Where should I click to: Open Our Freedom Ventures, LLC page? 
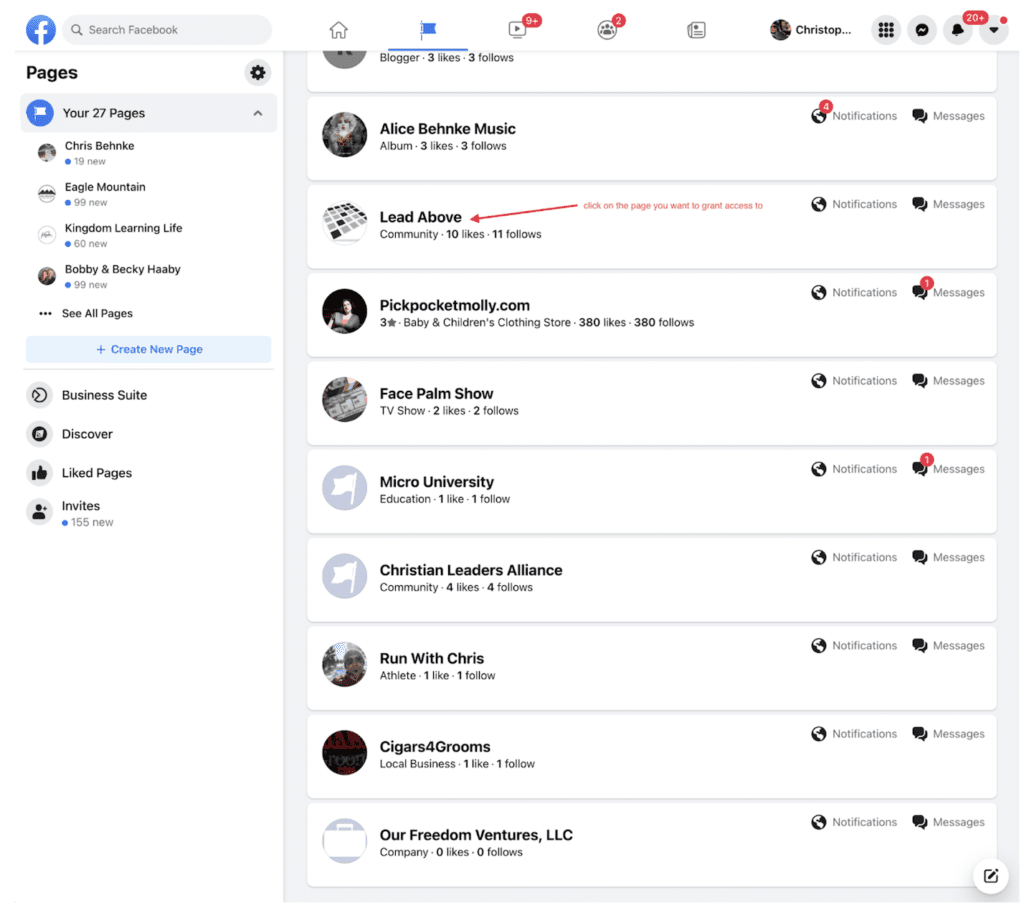(476, 834)
